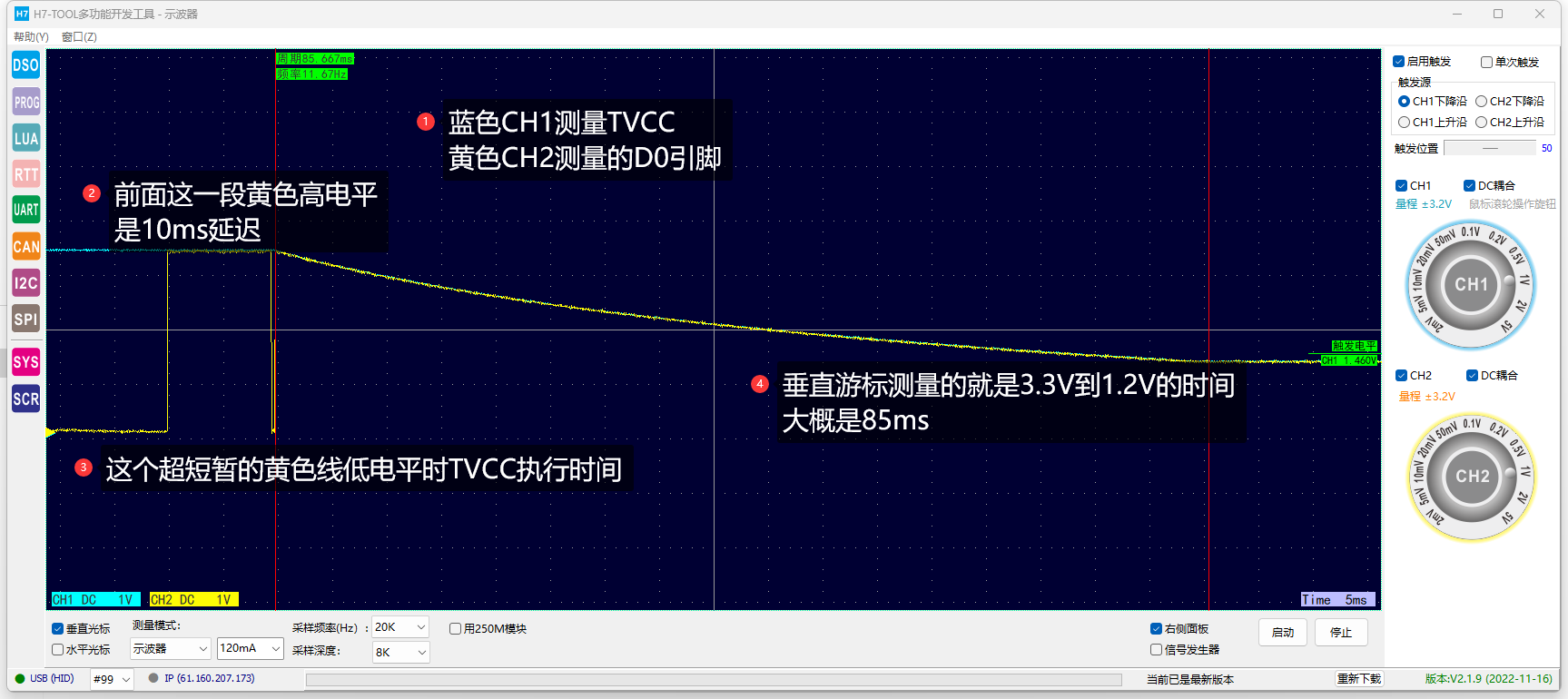Click the IP (61.160.207.173) status text
The height and width of the screenshot is (699, 1568).
click(210, 678)
